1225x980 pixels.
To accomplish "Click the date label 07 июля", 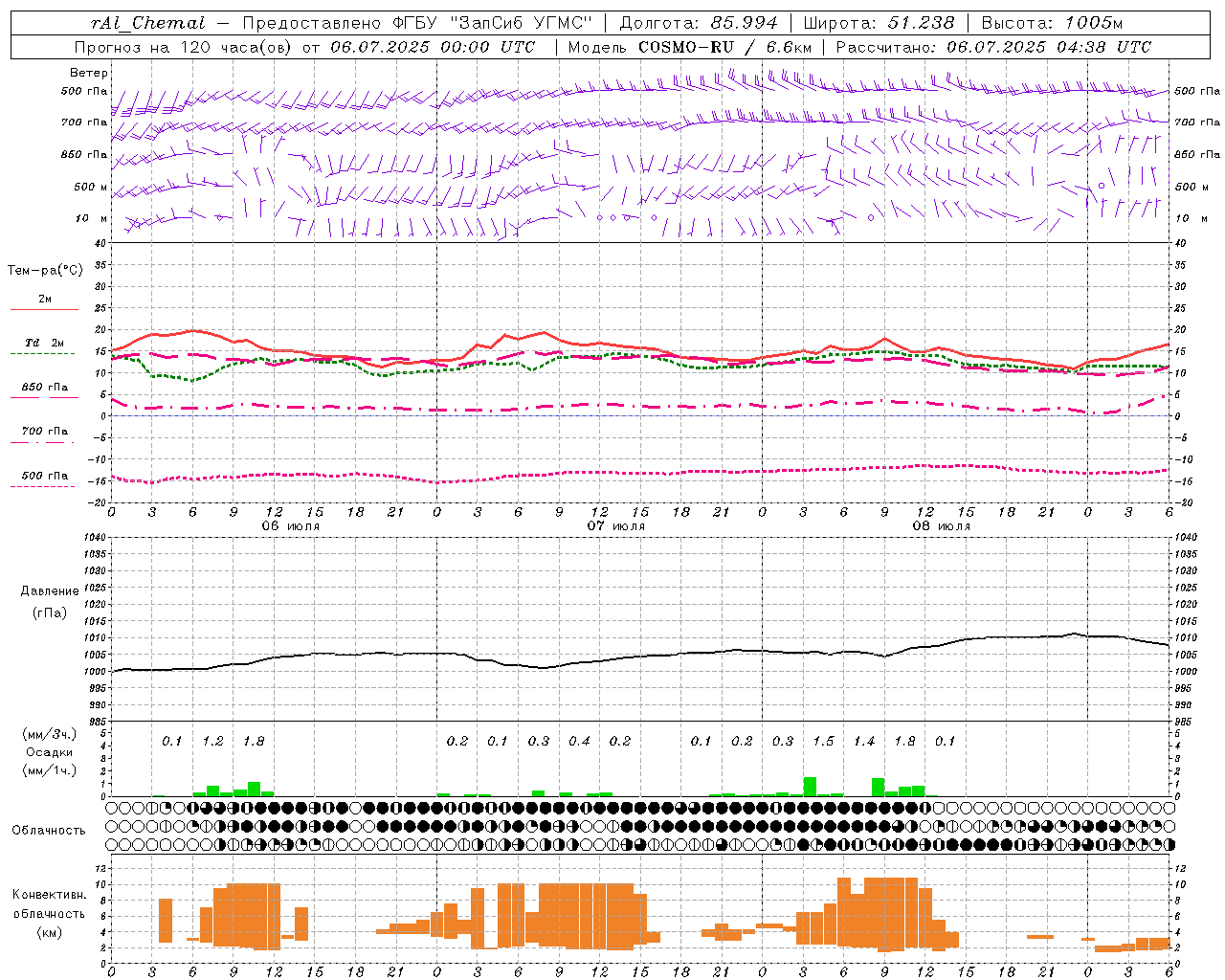I will click(616, 526).
